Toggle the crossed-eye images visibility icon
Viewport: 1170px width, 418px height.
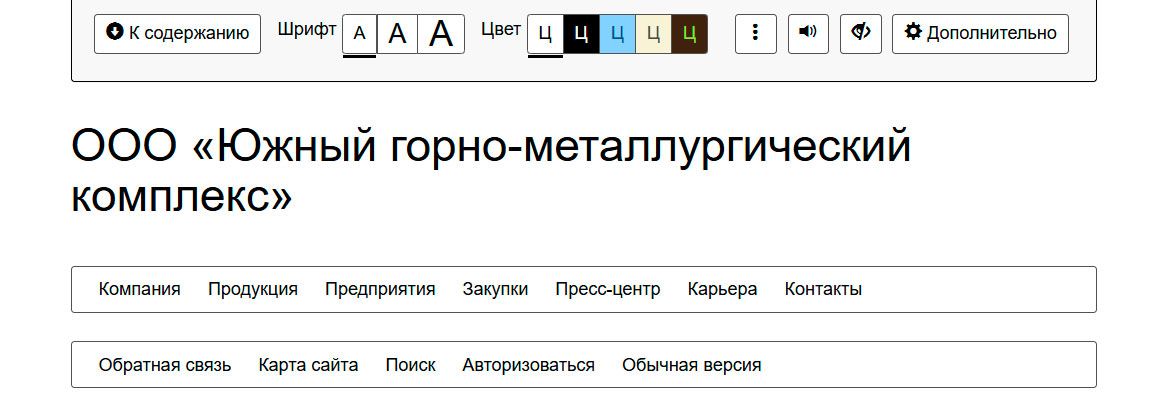coord(860,33)
